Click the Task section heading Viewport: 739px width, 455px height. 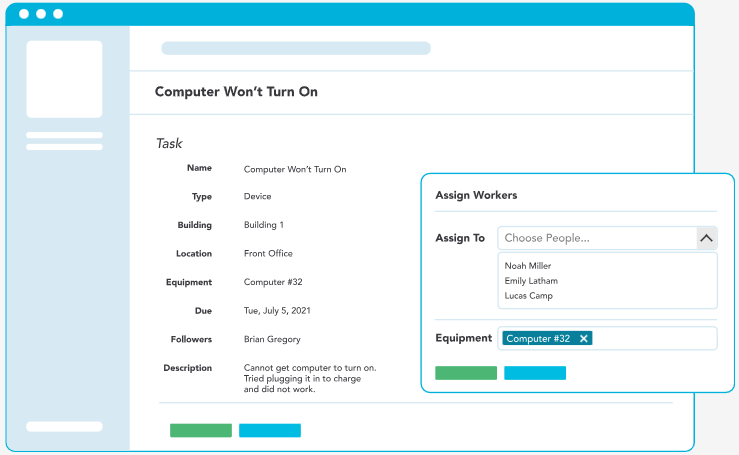[169, 143]
